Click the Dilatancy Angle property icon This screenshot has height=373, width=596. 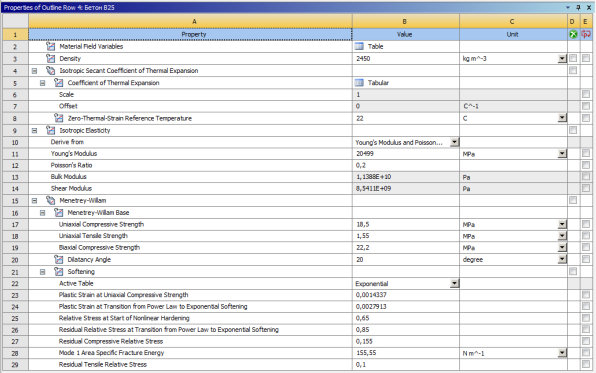pos(59,260)
